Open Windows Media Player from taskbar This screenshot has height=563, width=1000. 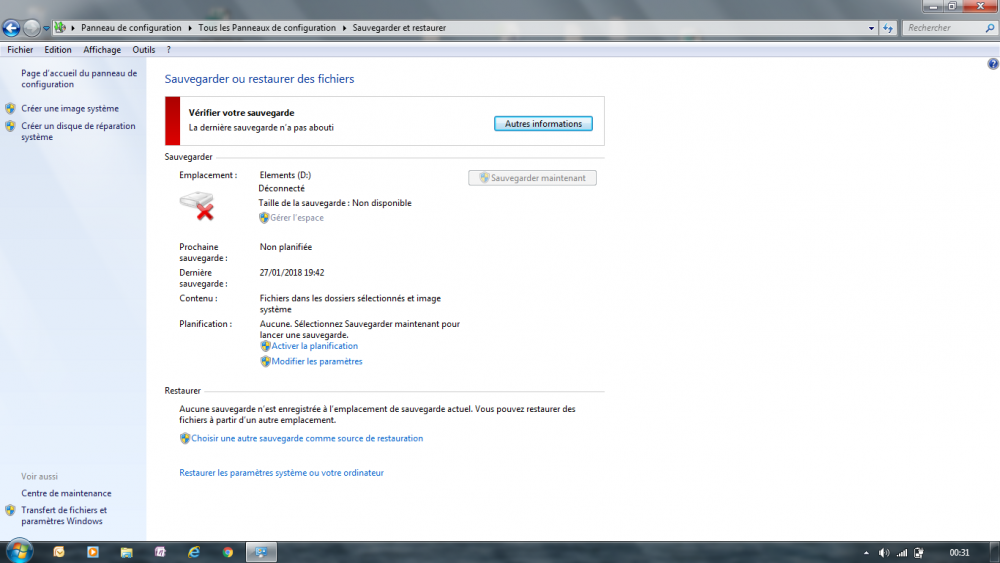coord(92,552)
